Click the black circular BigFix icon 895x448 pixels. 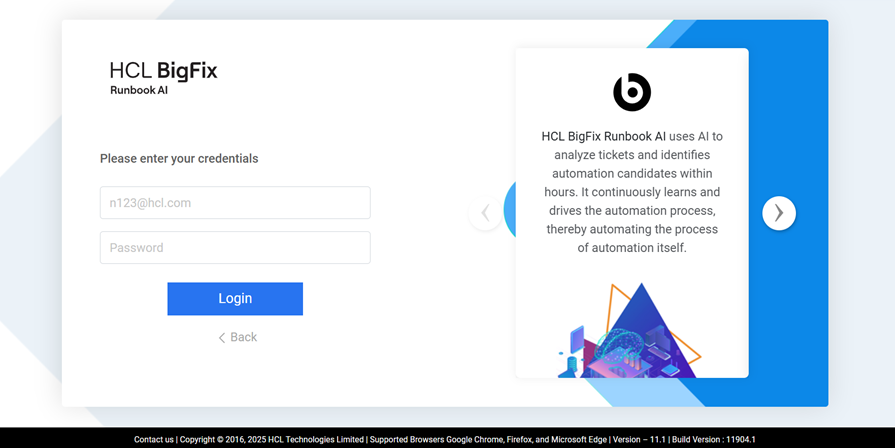point(632,92)
